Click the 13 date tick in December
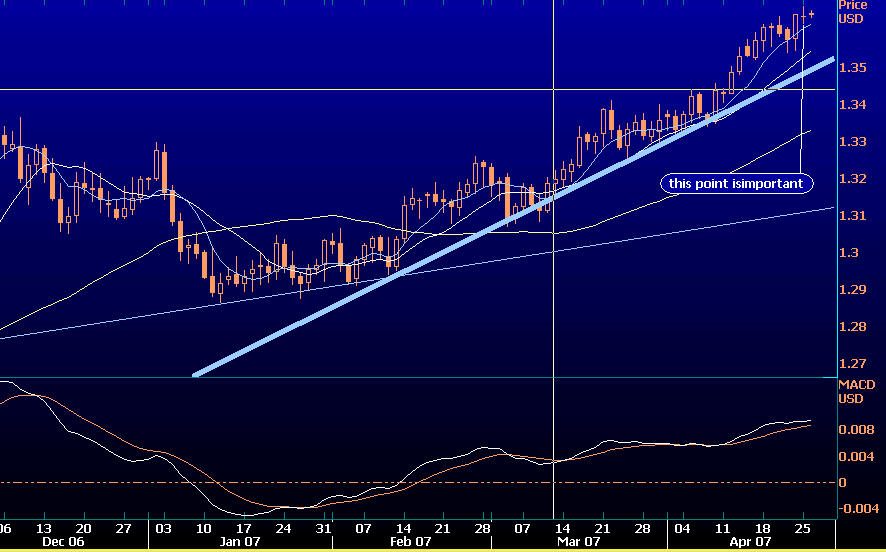The image size is (886, 552). tap(44, 528)
